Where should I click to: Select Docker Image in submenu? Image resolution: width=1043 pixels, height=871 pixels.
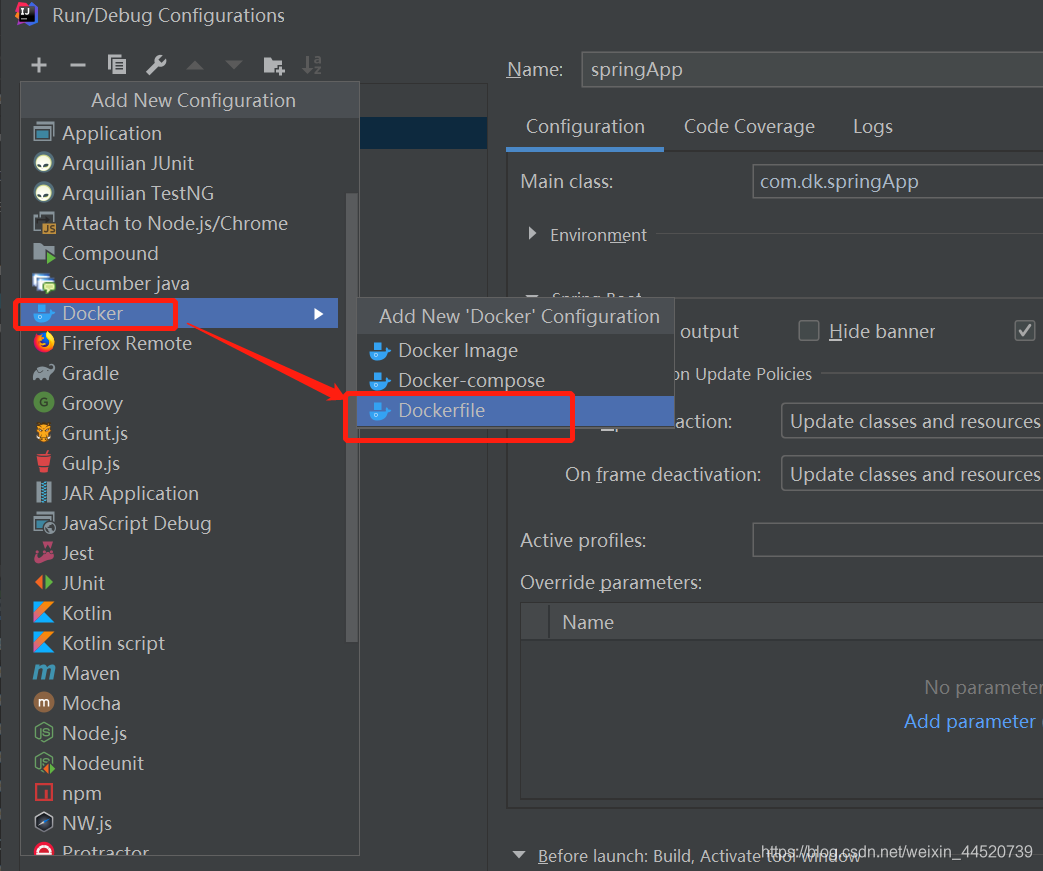(x=516, y=351)
